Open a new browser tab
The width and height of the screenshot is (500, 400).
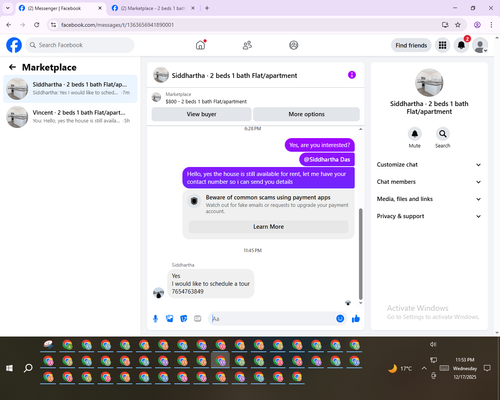pyautogui.click(x=207, y=8)
